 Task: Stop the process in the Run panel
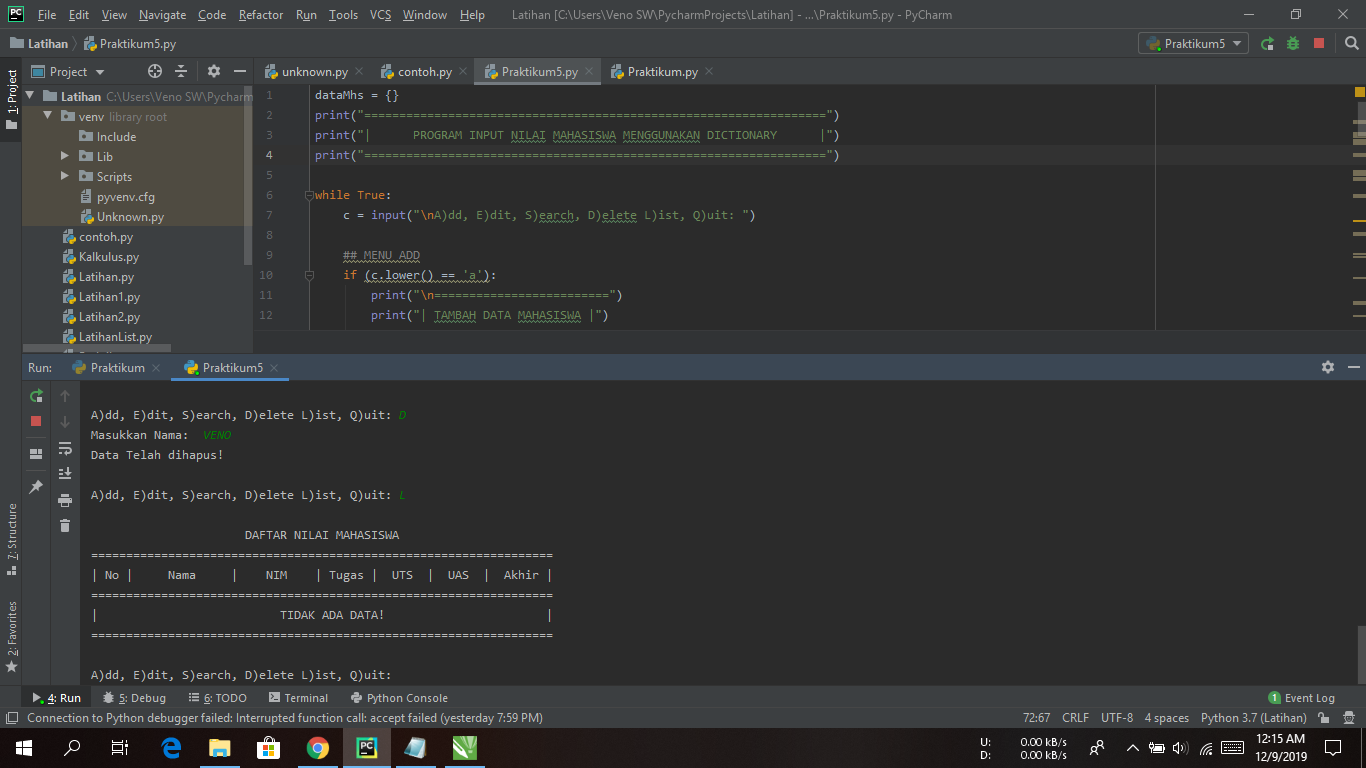pos(36,421)
